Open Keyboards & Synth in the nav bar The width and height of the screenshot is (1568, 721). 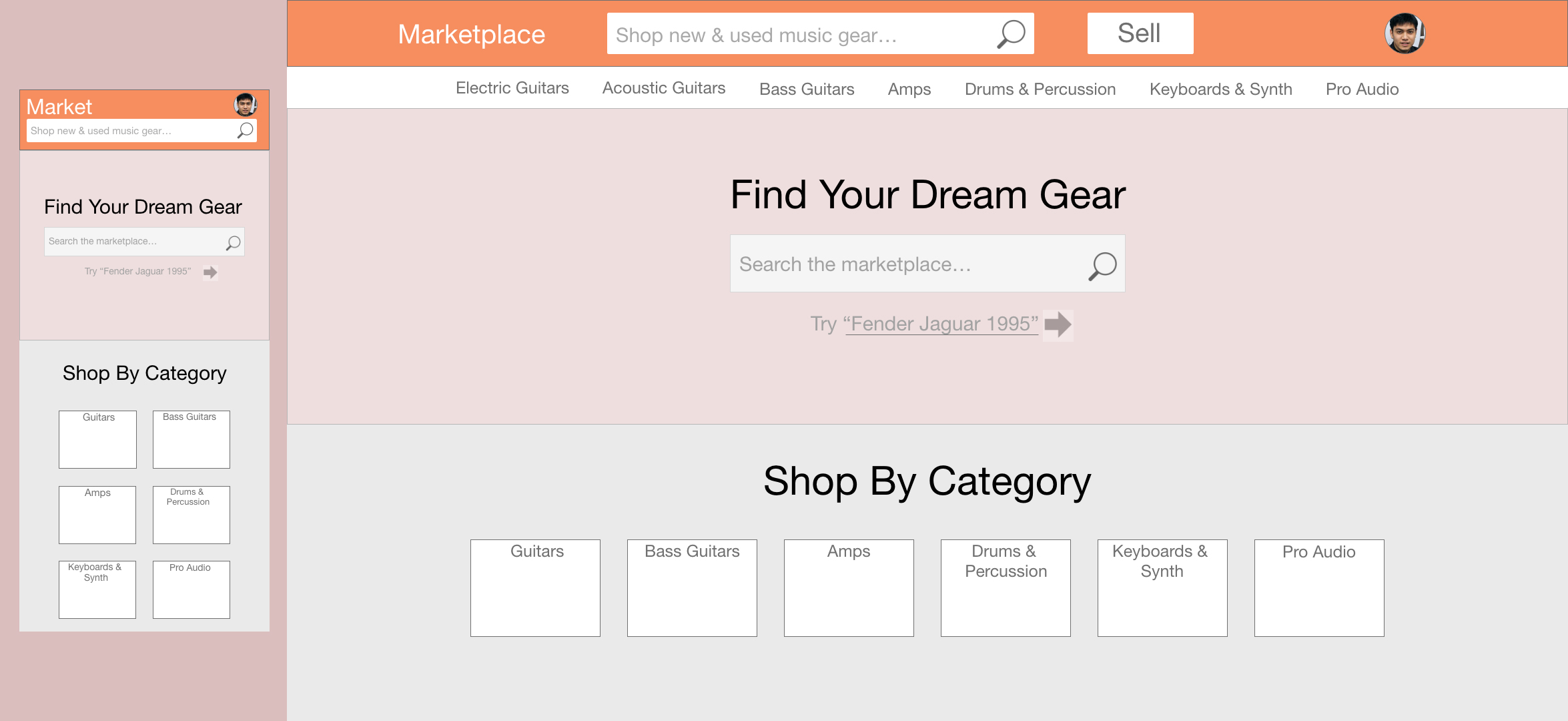1221,89
